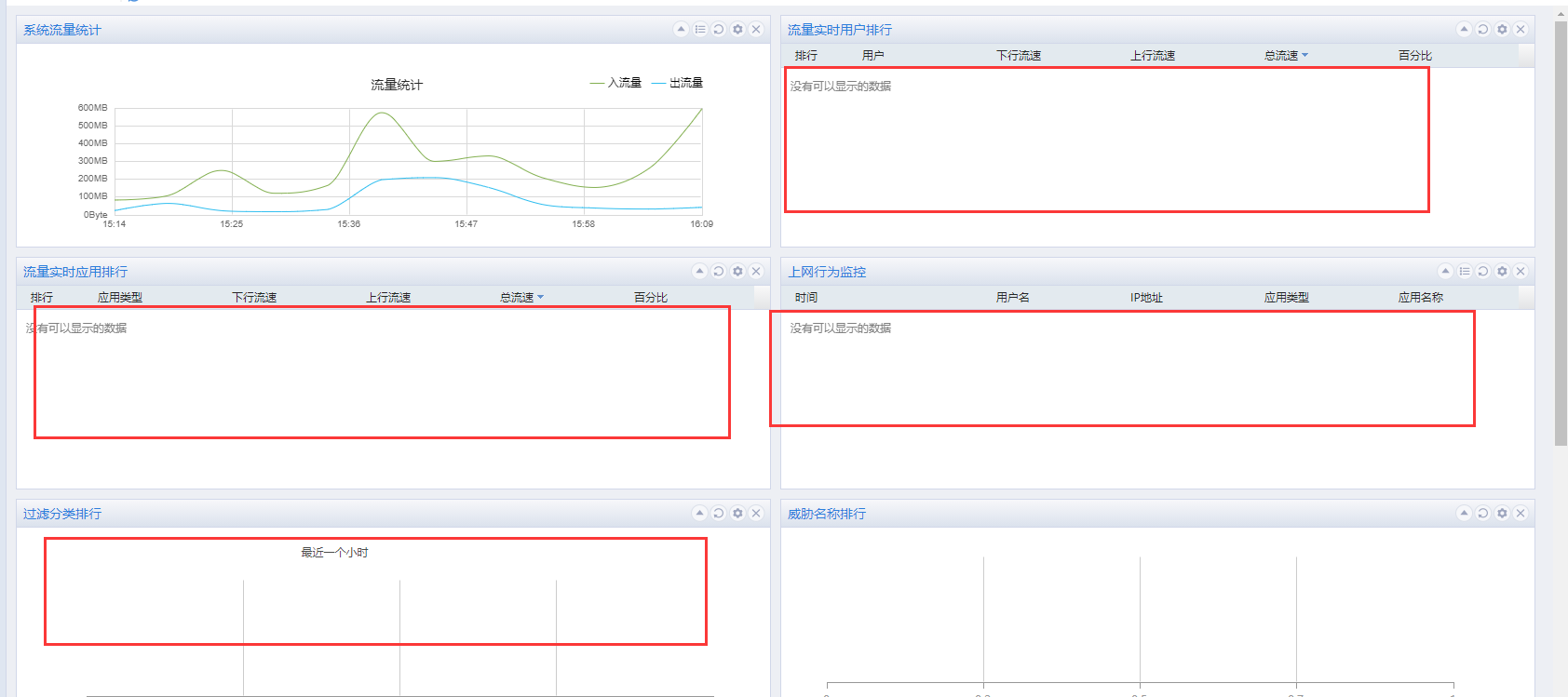Viewport: 1568px width, 697px height.
Task: Click the 流量实时应用排行 panel title
Action: 75,272
